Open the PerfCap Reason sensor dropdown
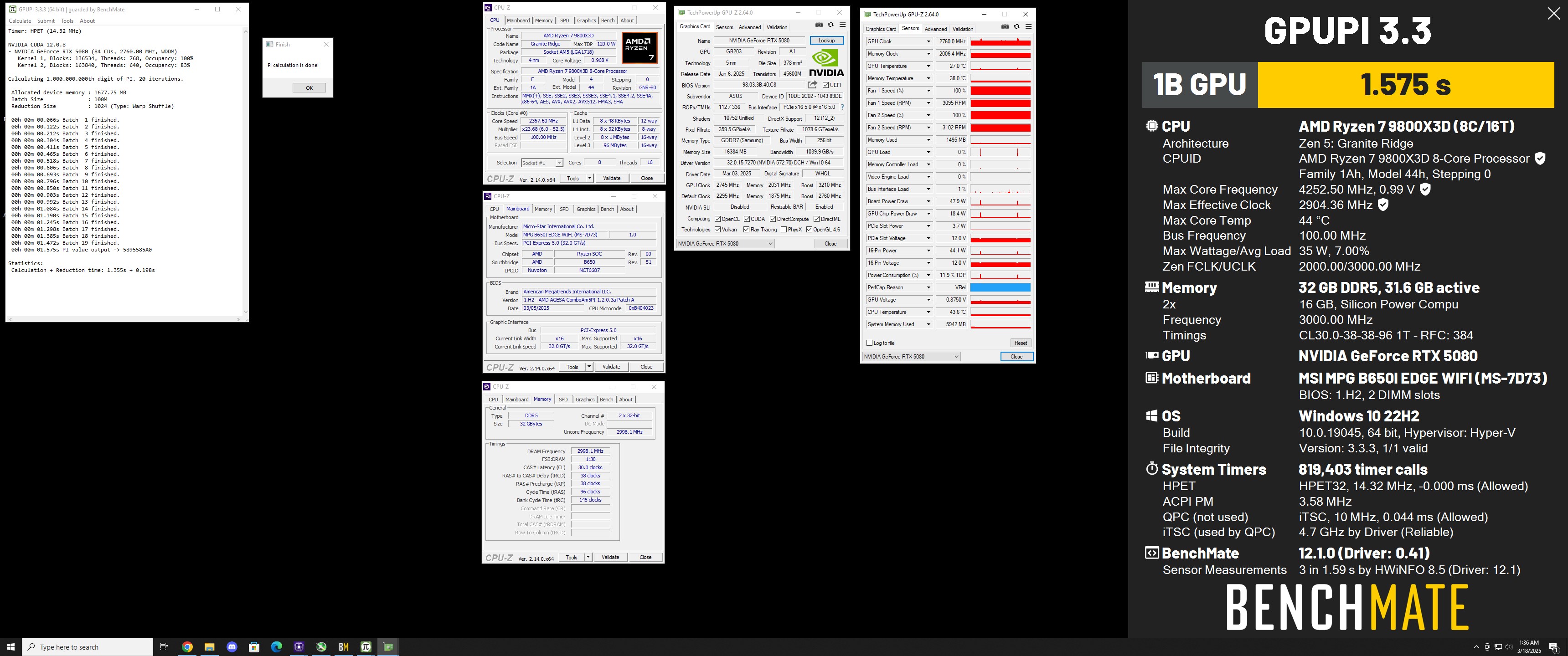 [928, 287]
